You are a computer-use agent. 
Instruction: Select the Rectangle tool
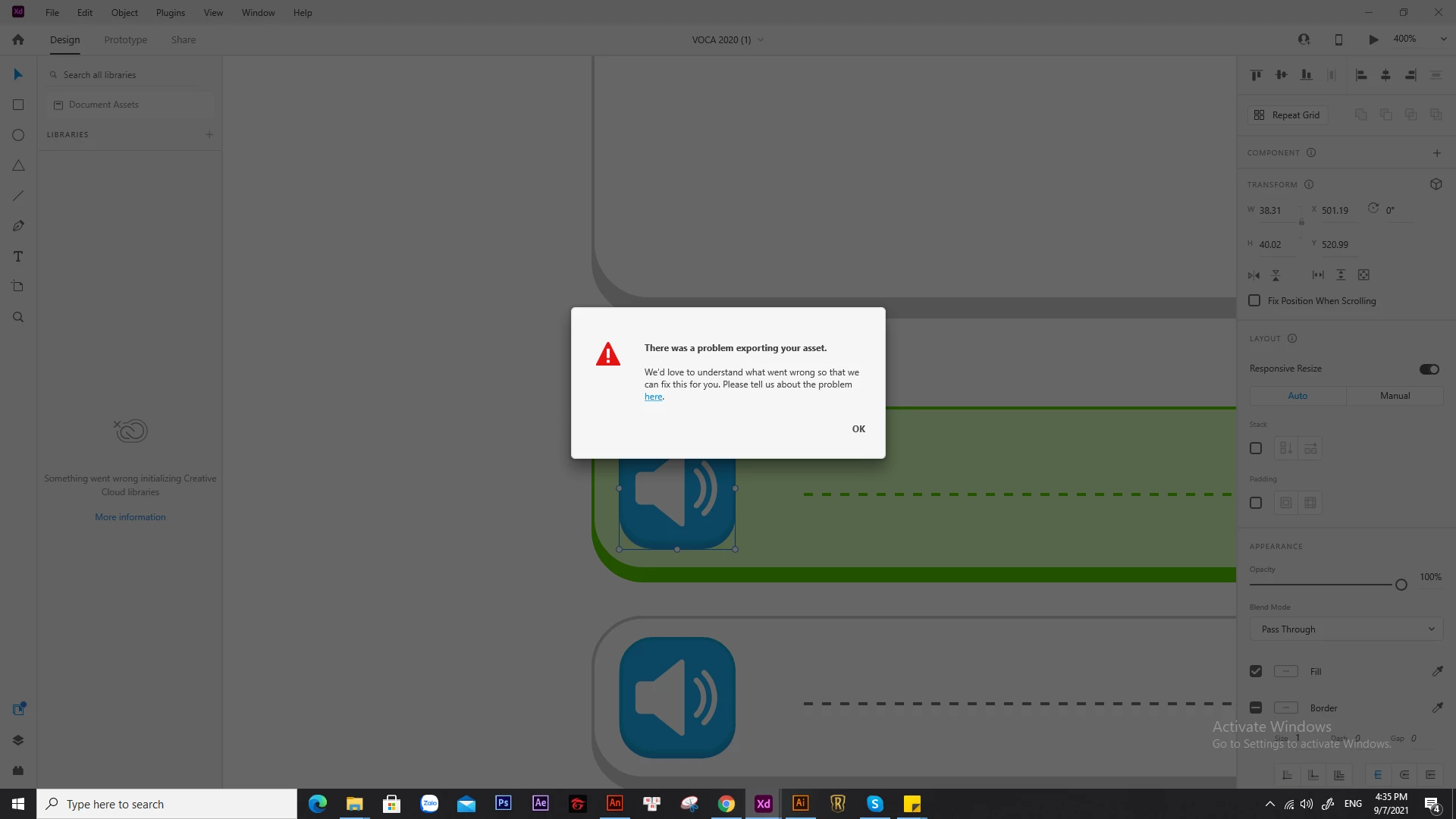pos(18,105)
